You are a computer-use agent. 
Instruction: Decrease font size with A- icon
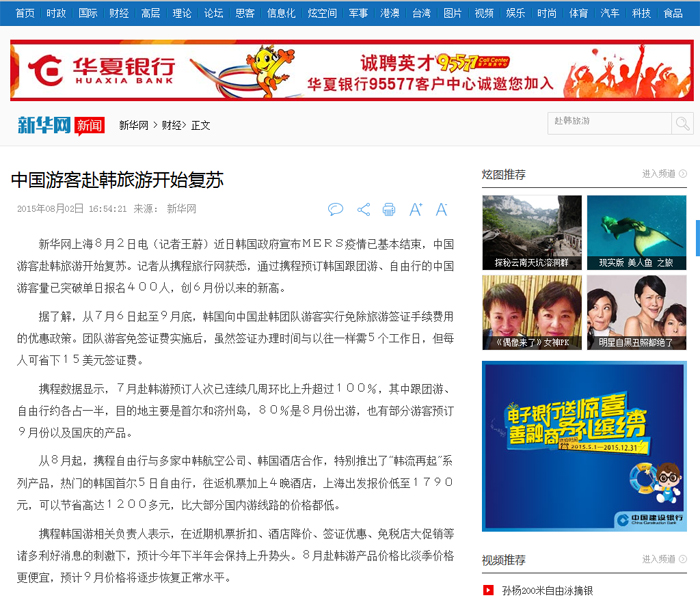tap(442, 209)
